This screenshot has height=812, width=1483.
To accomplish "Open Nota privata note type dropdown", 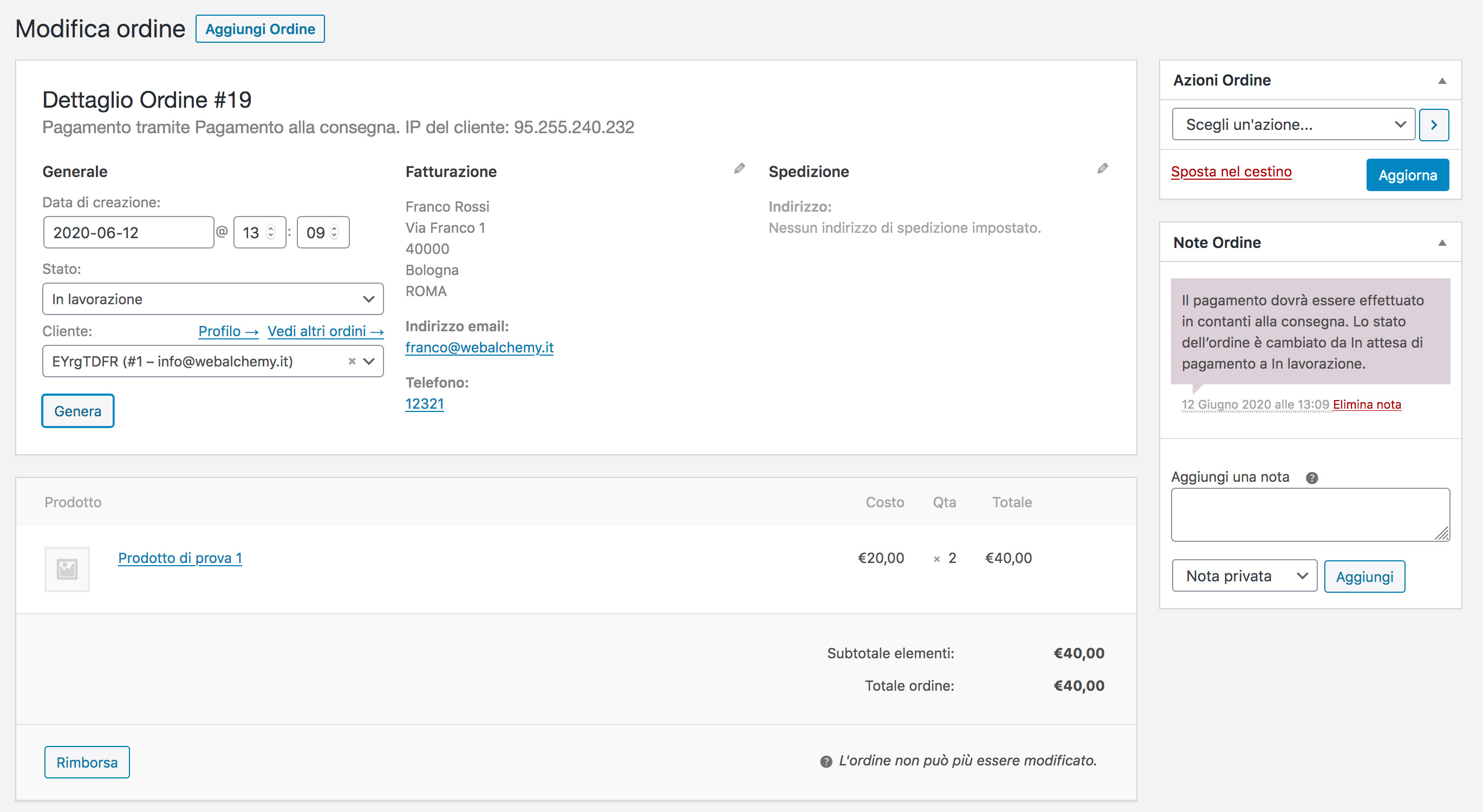I will pos(1244,576).
